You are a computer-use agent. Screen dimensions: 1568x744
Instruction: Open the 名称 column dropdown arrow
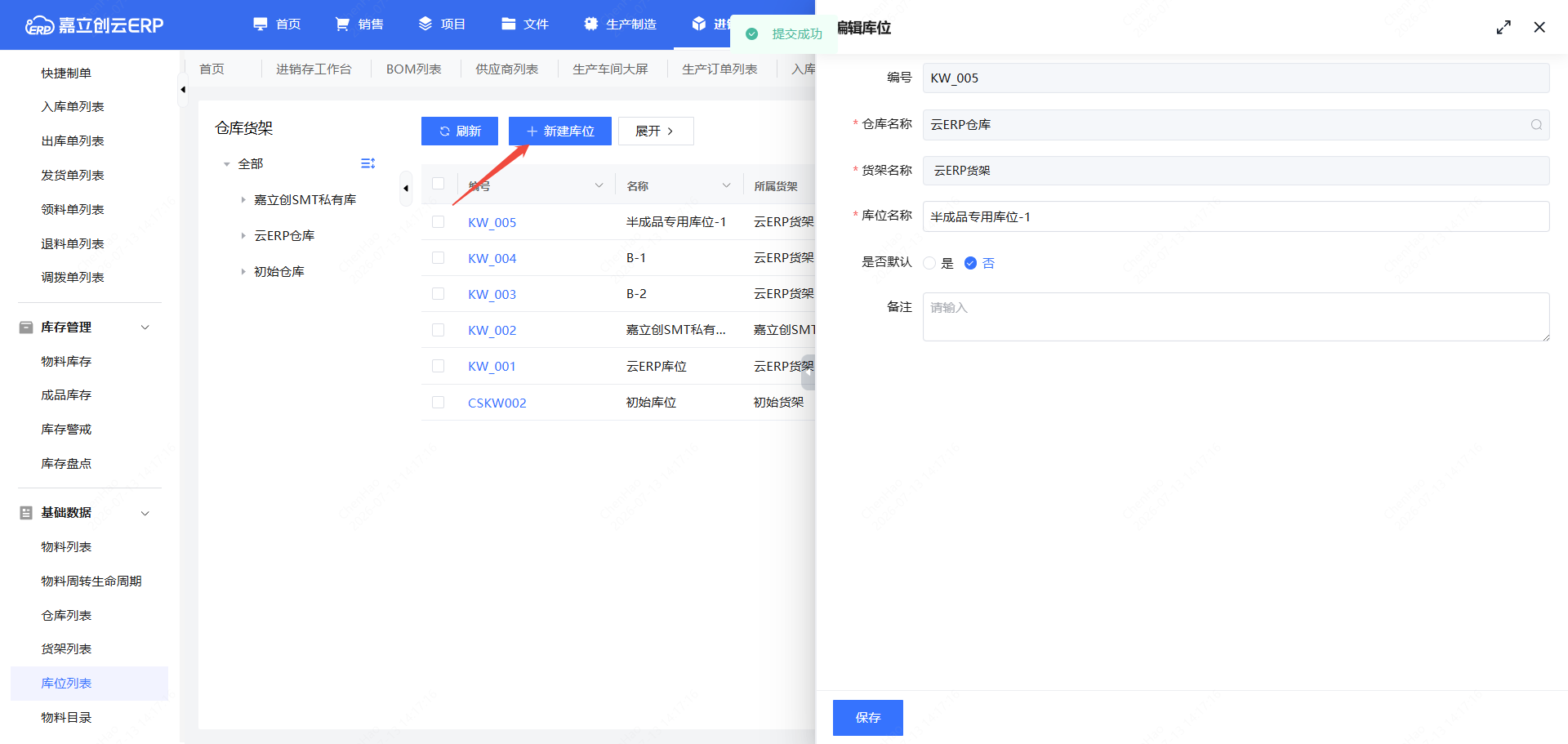[726, 185]
